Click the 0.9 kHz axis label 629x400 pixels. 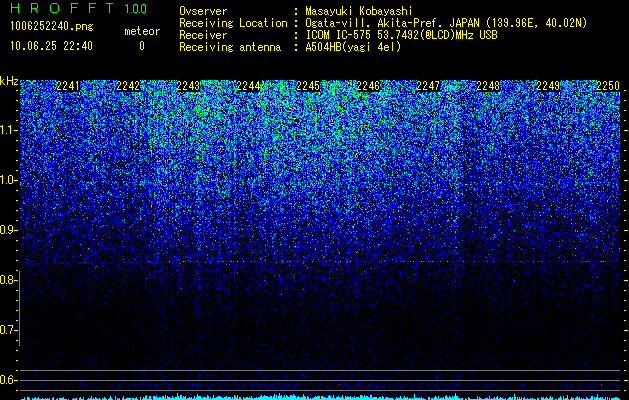coord(8,230)
